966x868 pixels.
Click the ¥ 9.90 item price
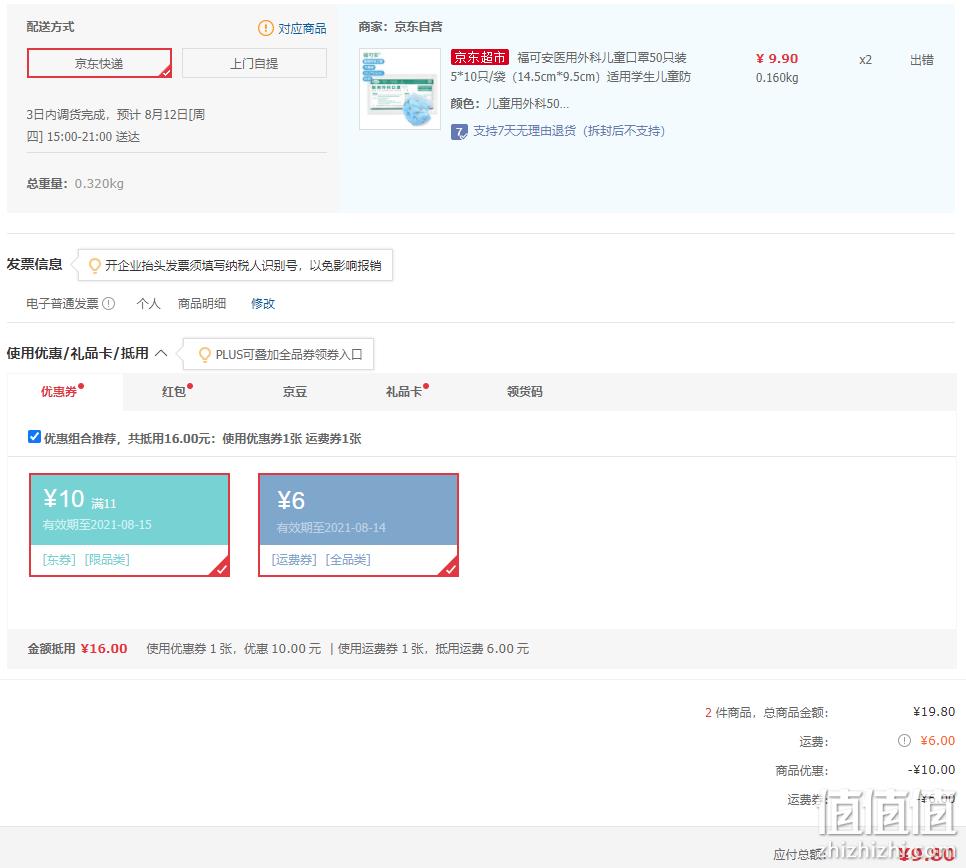pos(777,59)
